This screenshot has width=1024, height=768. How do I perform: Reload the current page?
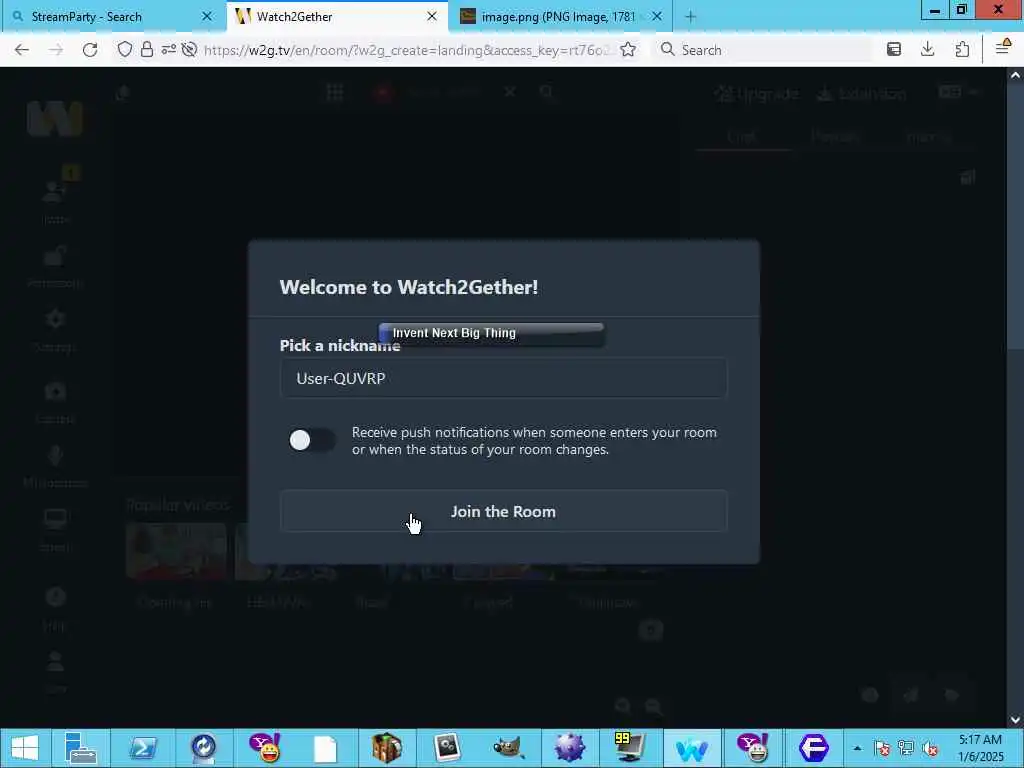pyautogui.click(x=90, y=50)
